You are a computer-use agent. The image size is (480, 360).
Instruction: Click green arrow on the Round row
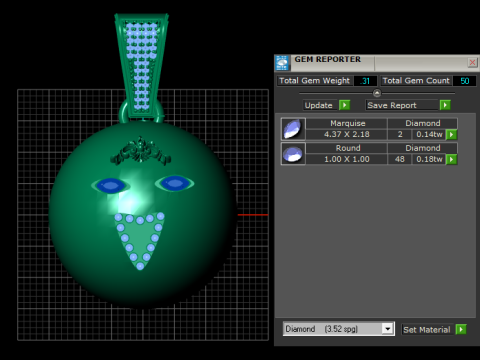click(x=451, y=159)
